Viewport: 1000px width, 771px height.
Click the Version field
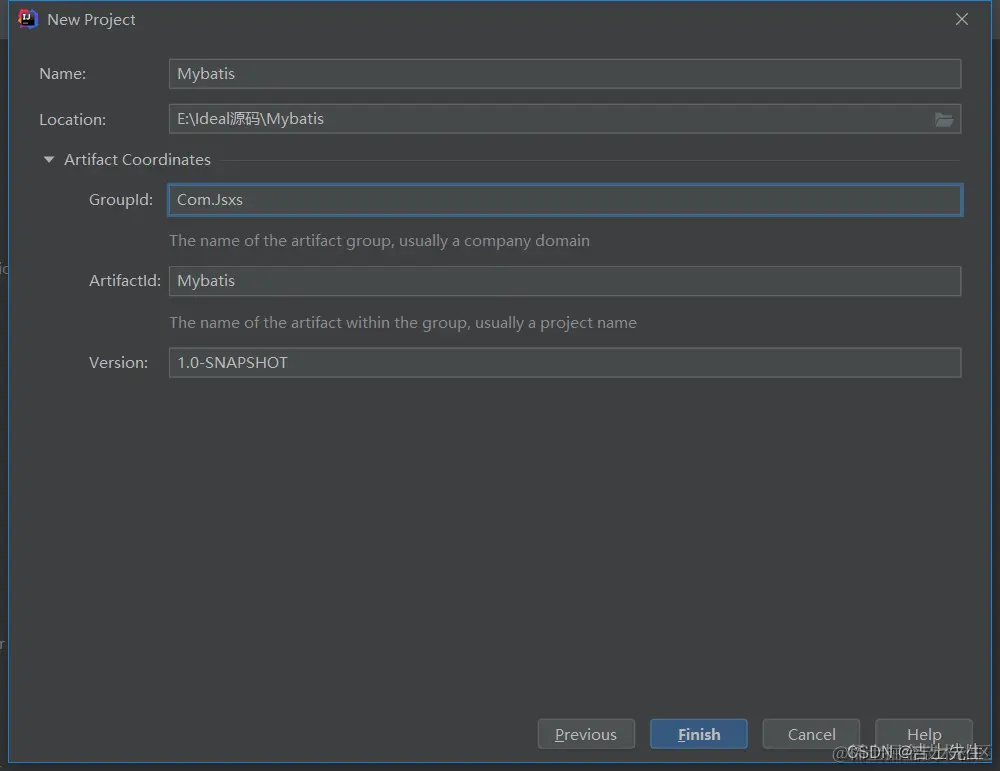pyautogui.click(x=564, y=362)
